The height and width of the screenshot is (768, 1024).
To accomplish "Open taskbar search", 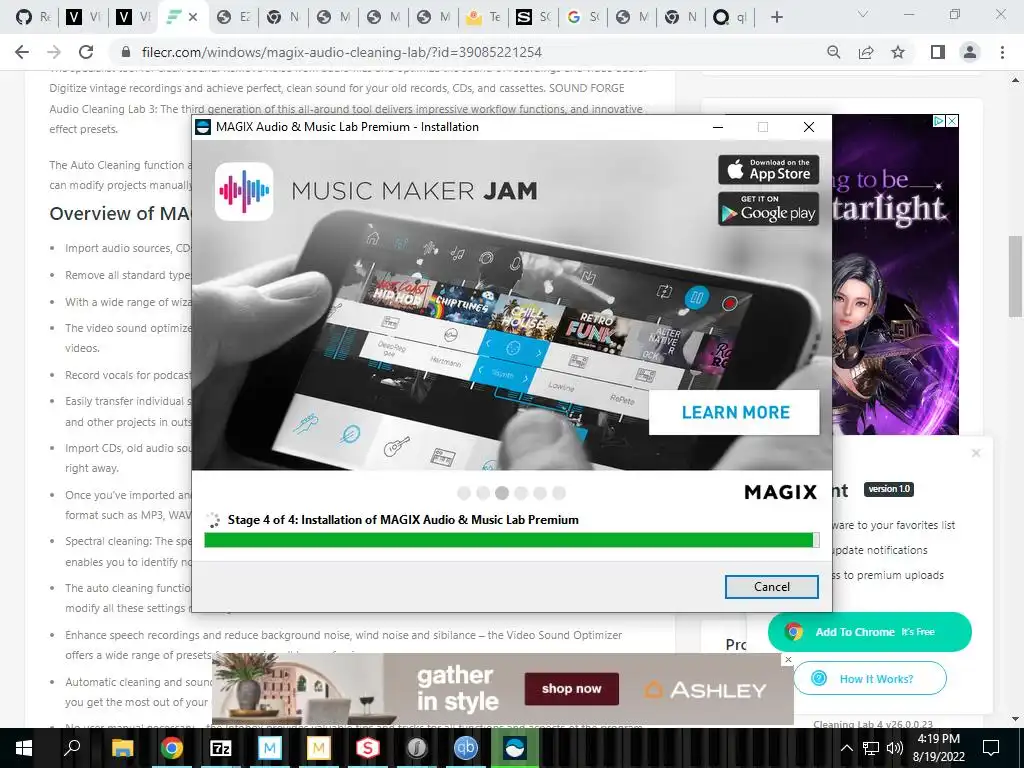I will tap(72, 748).
